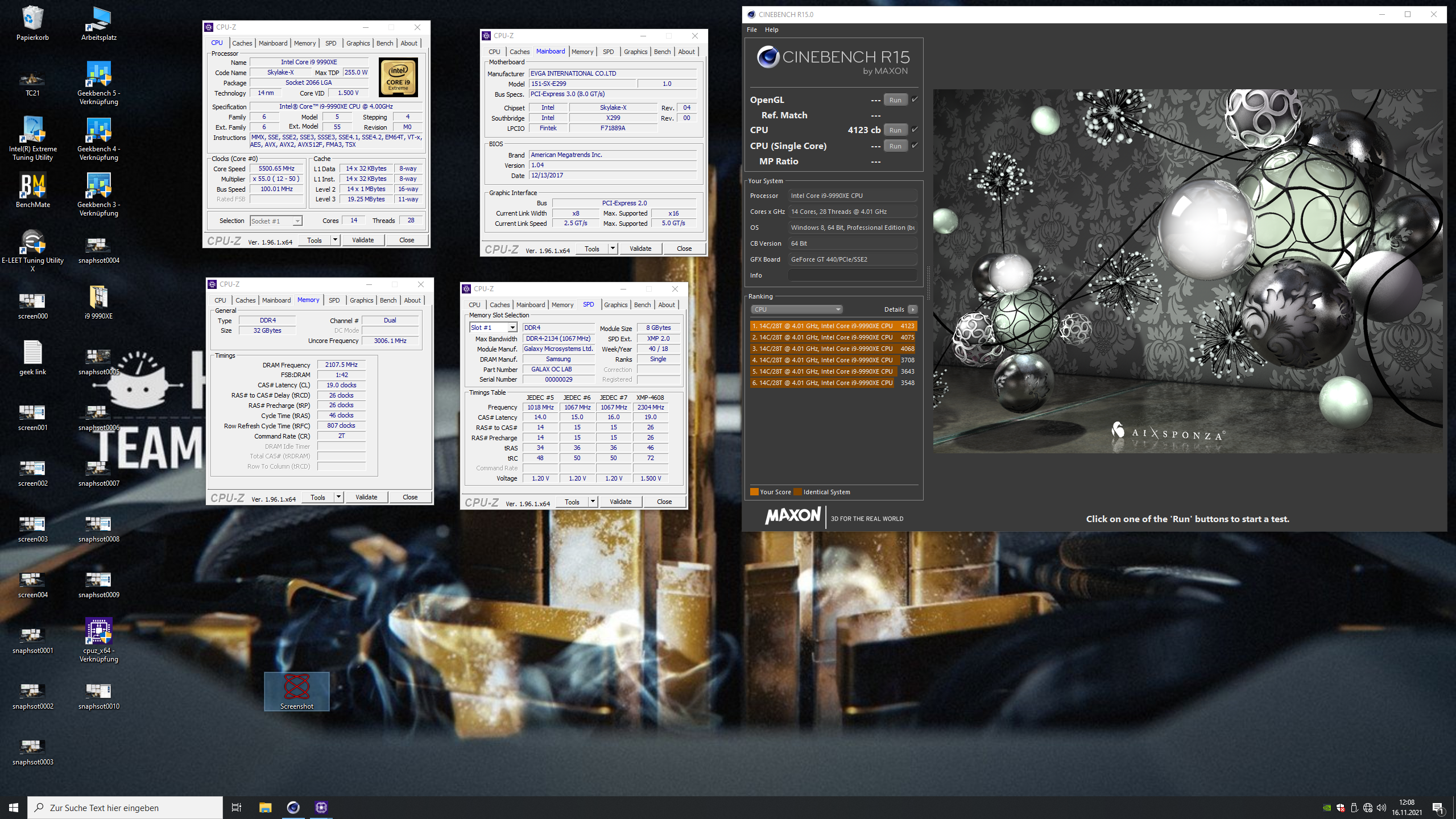Open Tools dropdown arrow in Memory window

pyautogui.click(x=338, y=497)
